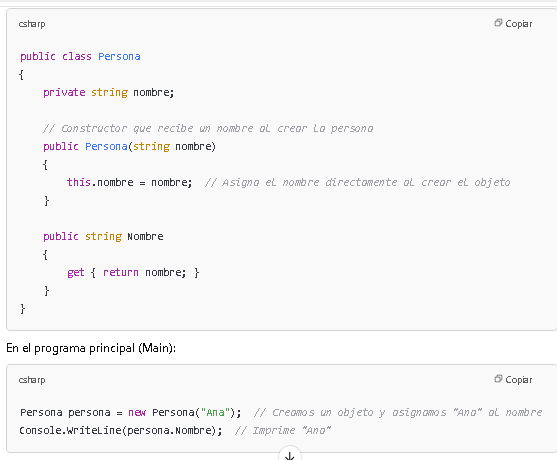Click the blue Persona class name after 'class'
The image size is (557, 460).
(119, 56)
